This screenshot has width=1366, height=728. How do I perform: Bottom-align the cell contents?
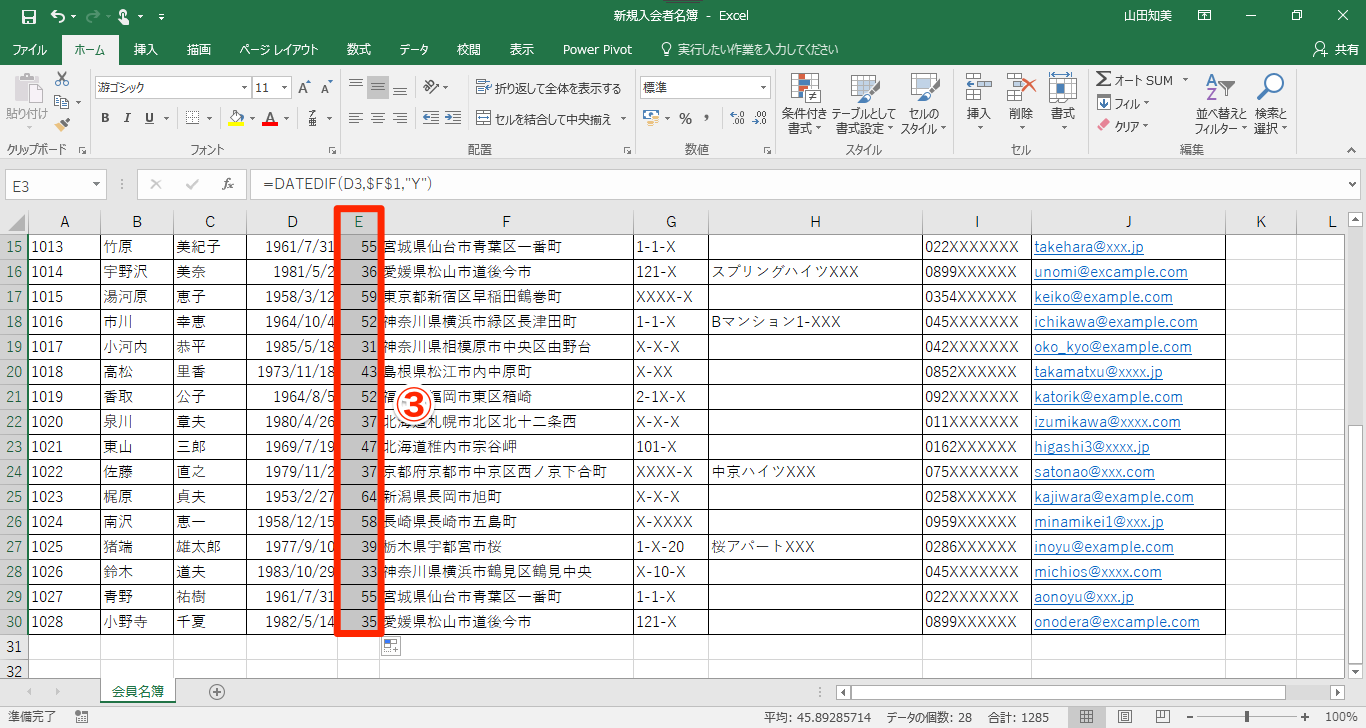pyautogui.click(x=400, y=88)
